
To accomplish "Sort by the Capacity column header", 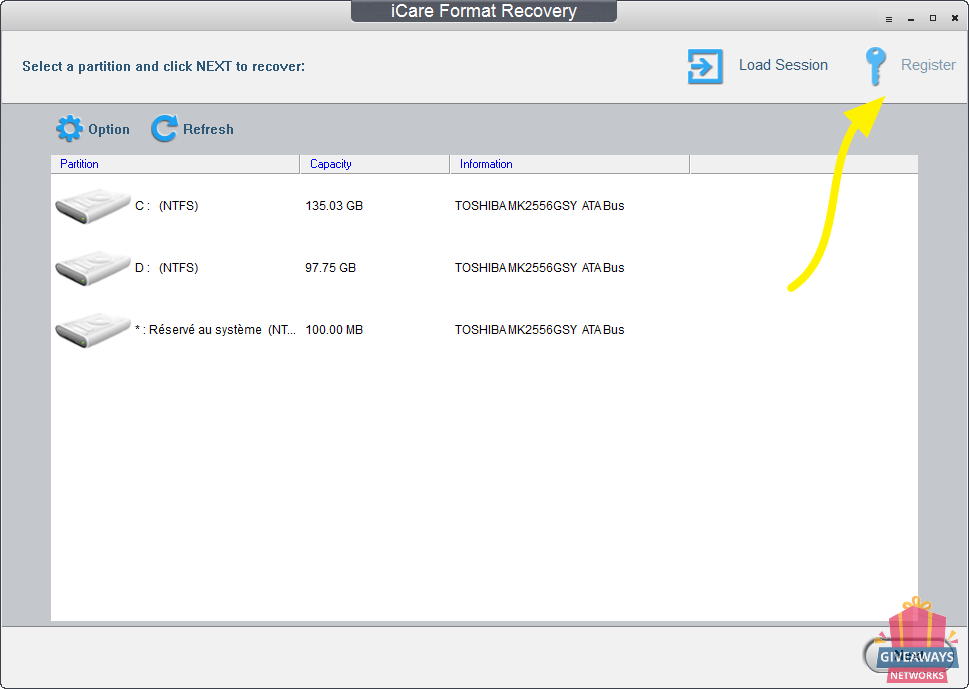I will tap(374, 164).
